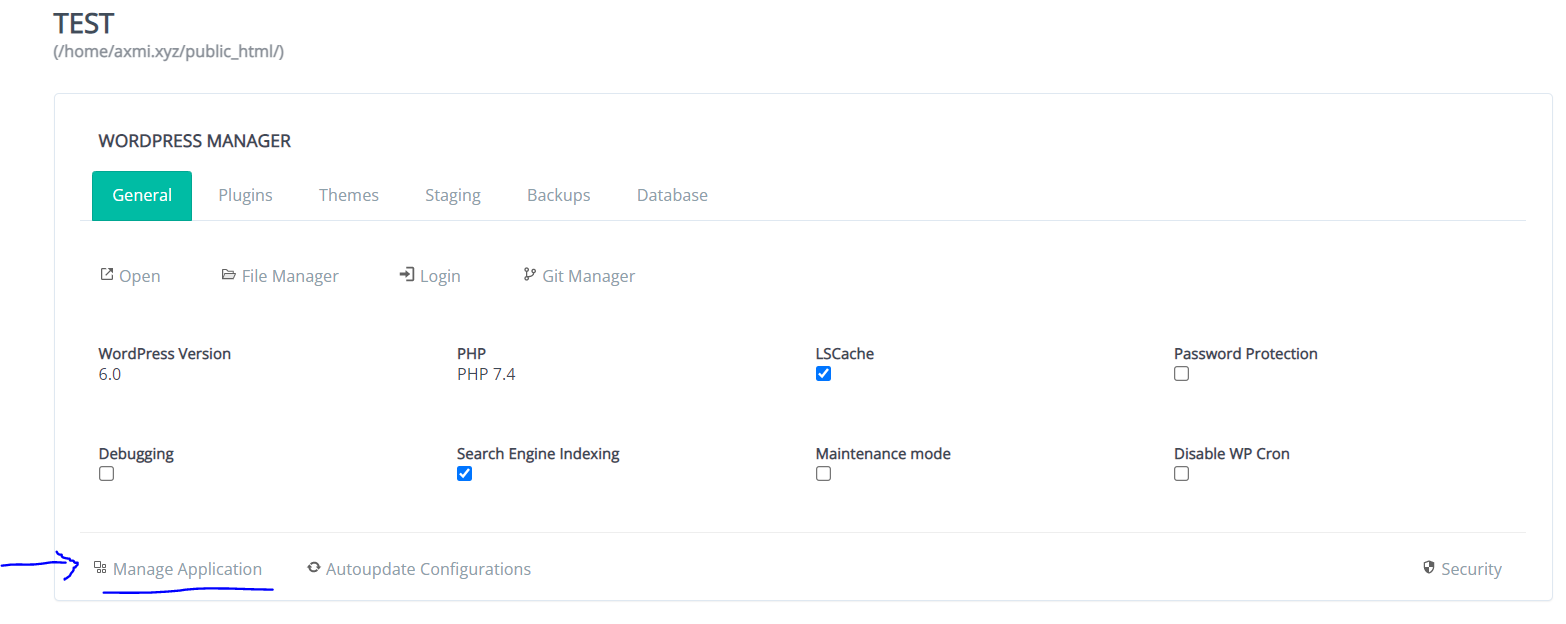Click the git branch icon beside Git Manager
The height and width of the screenshot is (624, 1566).
click(x=528, y=274)
